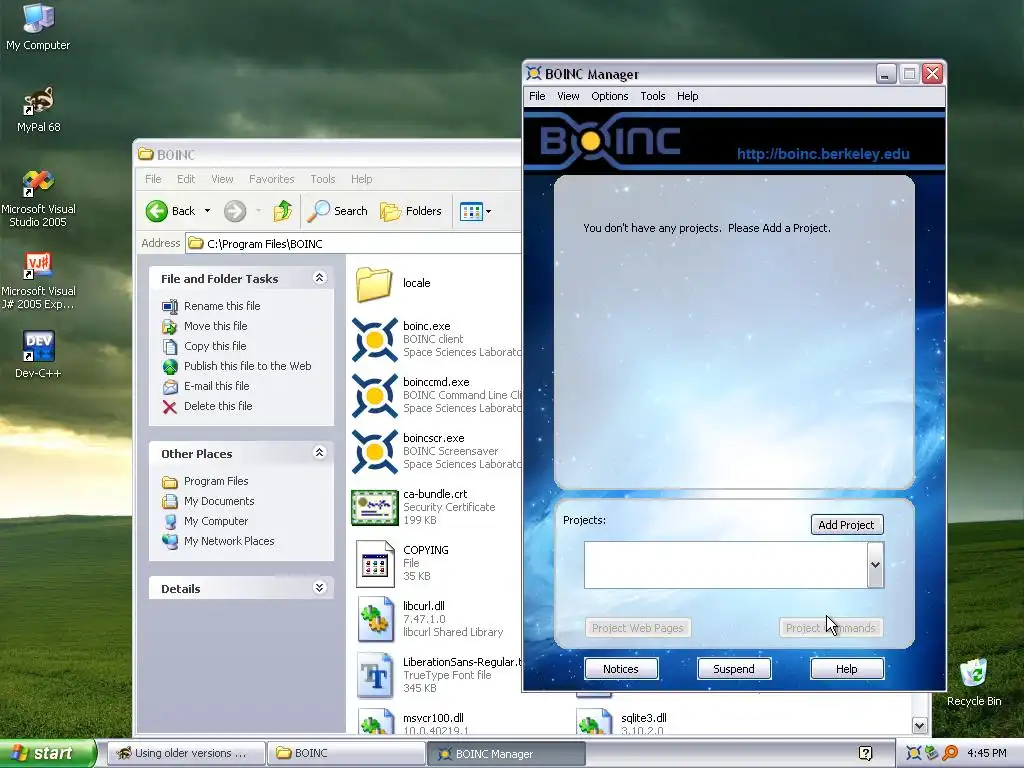
Task: Select the libcurl.dll file icon
Action: pyautogui.click(x=376, y=620)
